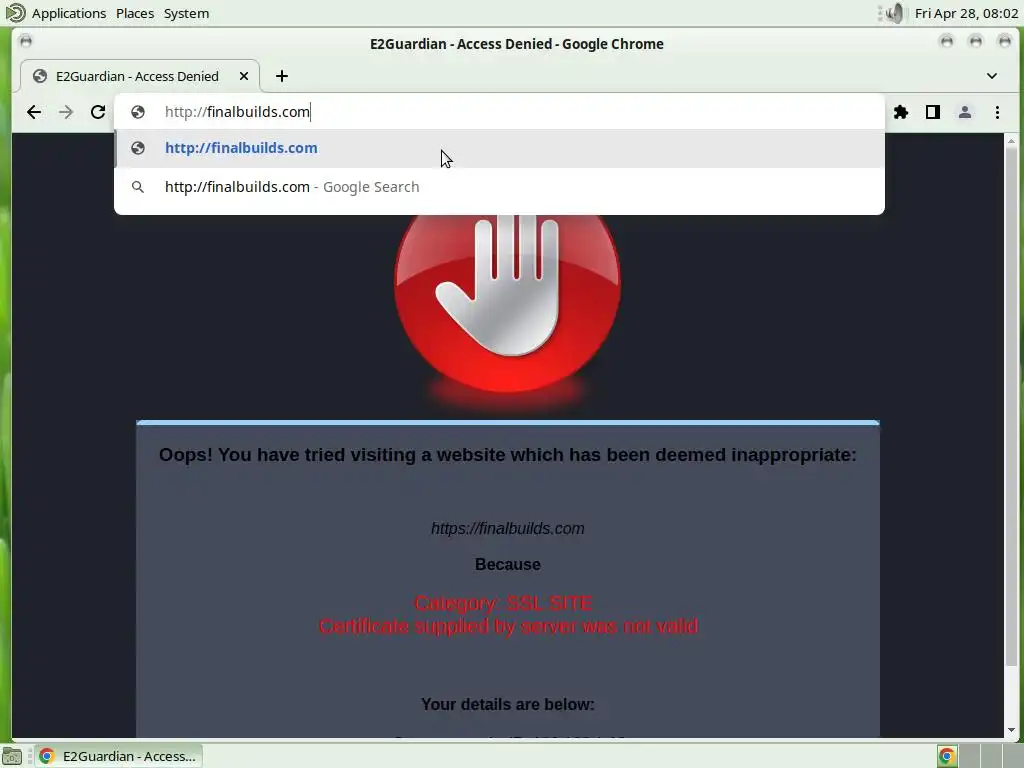Viewport: 1024px width, 768px height.
Task: Click the show desktop icon in bottom panel
Action: coord(12,756)
